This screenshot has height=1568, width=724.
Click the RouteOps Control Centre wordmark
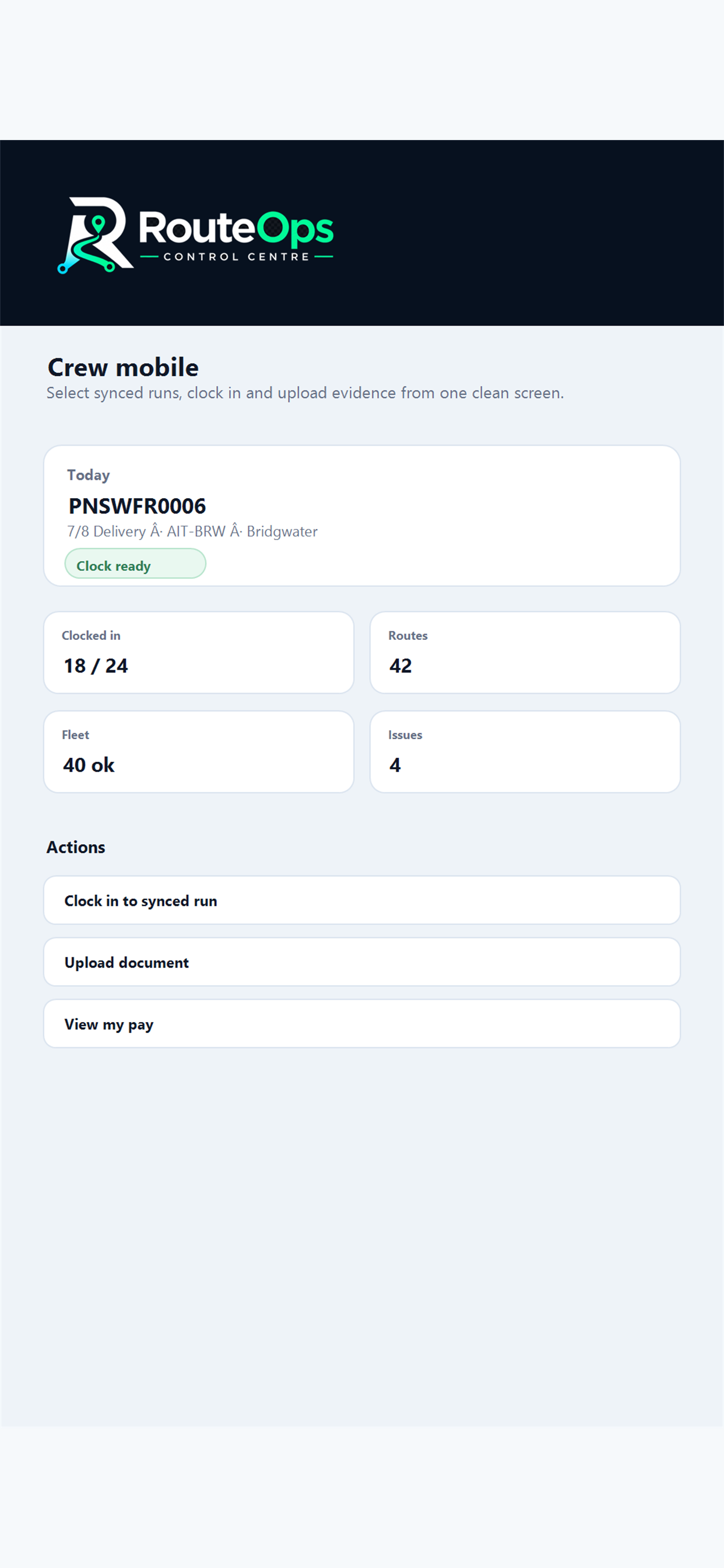tap(236, 236)
